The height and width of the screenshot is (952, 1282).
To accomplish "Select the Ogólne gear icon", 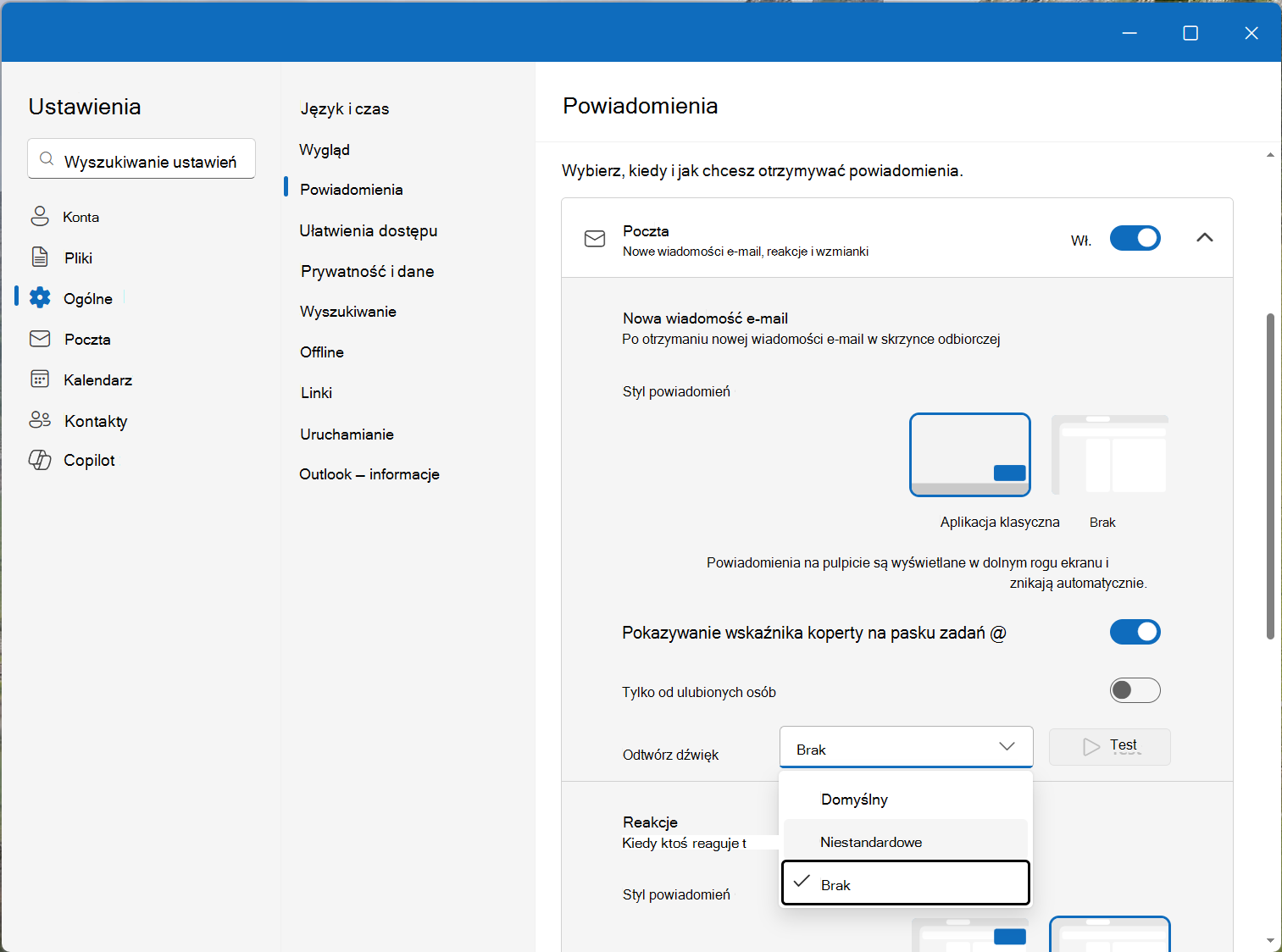I will click(40, 297).
